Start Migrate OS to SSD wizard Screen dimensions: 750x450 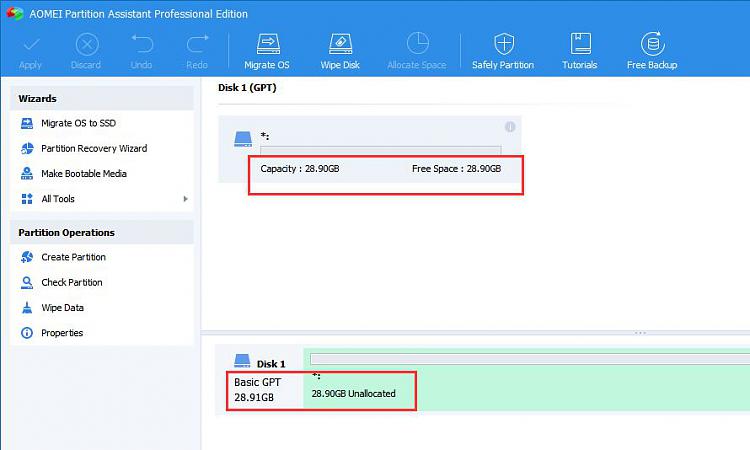click(x=102, y=123)
